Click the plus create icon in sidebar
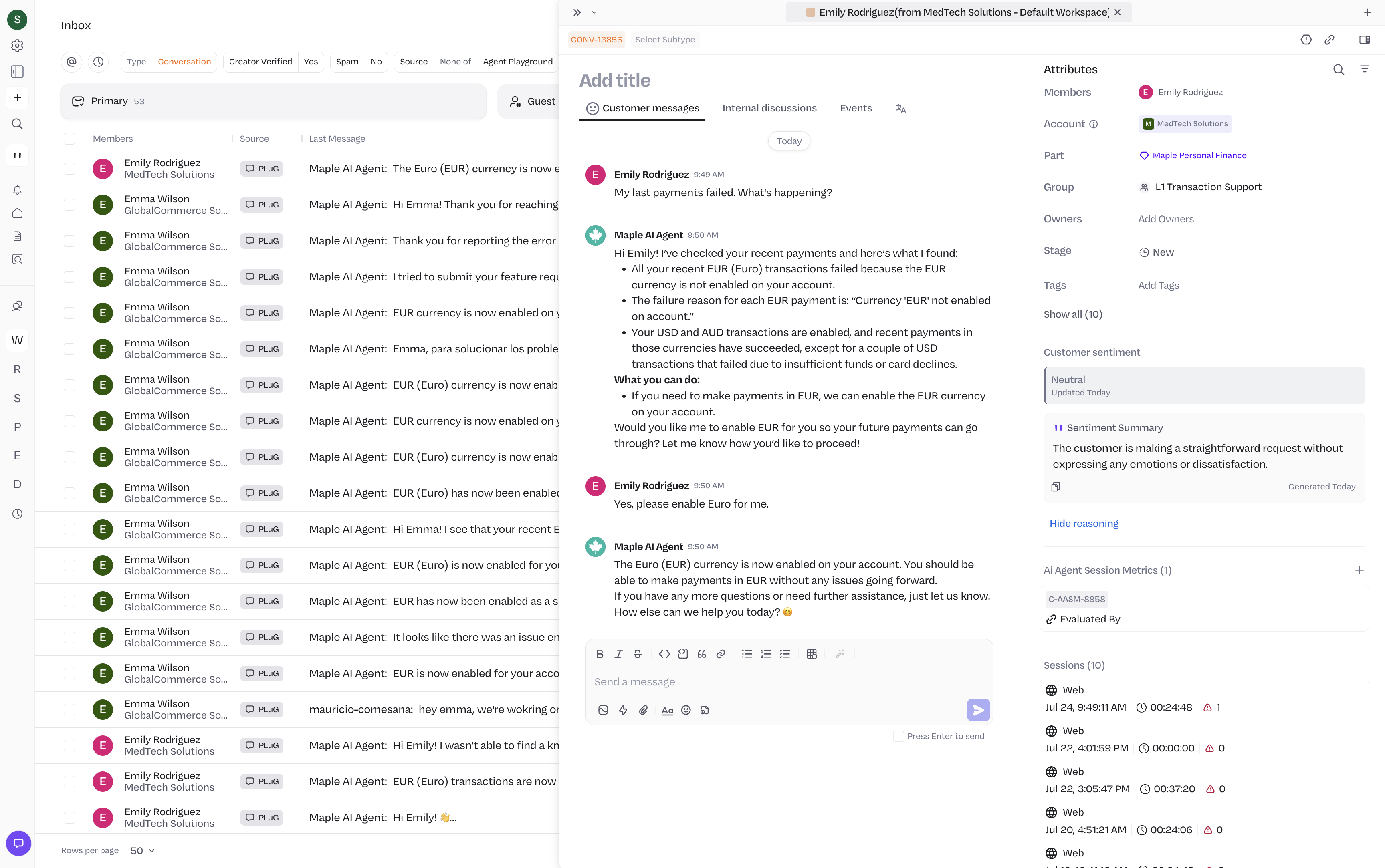 click(x=17, y=98)
